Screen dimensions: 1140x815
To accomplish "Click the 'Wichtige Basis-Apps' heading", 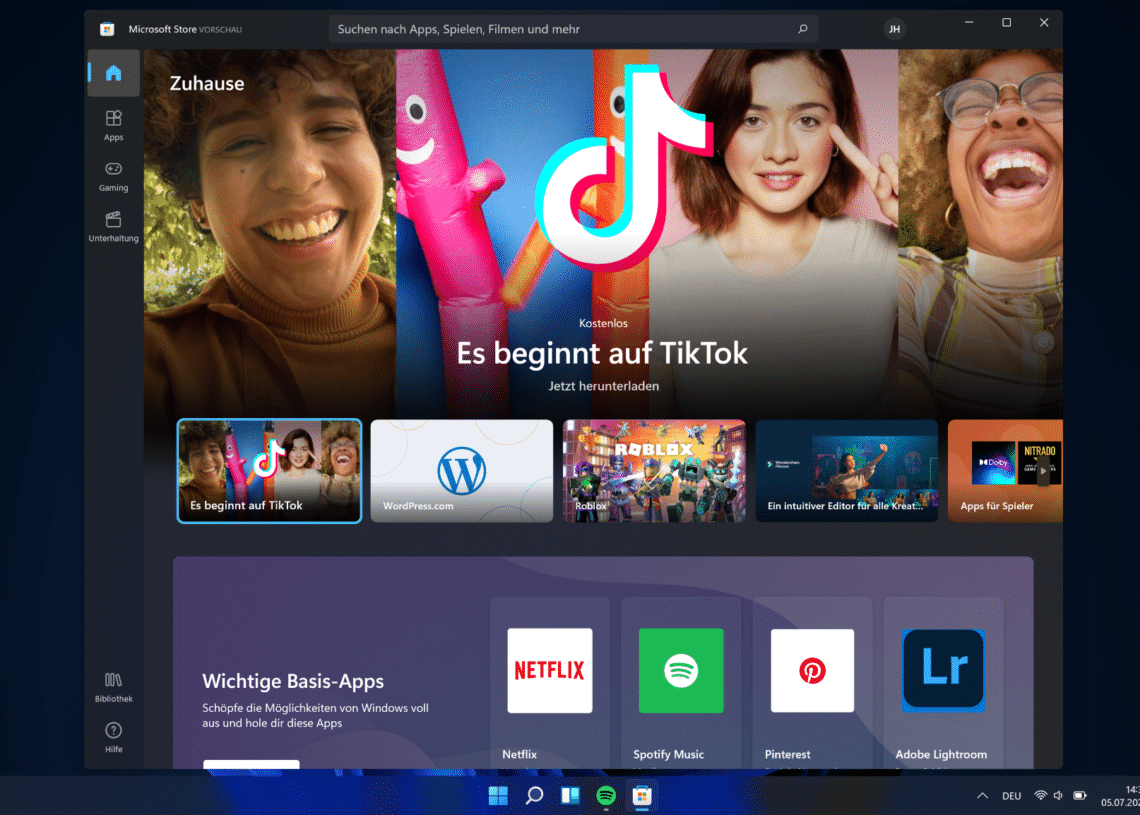I will (x=293, y=681).
